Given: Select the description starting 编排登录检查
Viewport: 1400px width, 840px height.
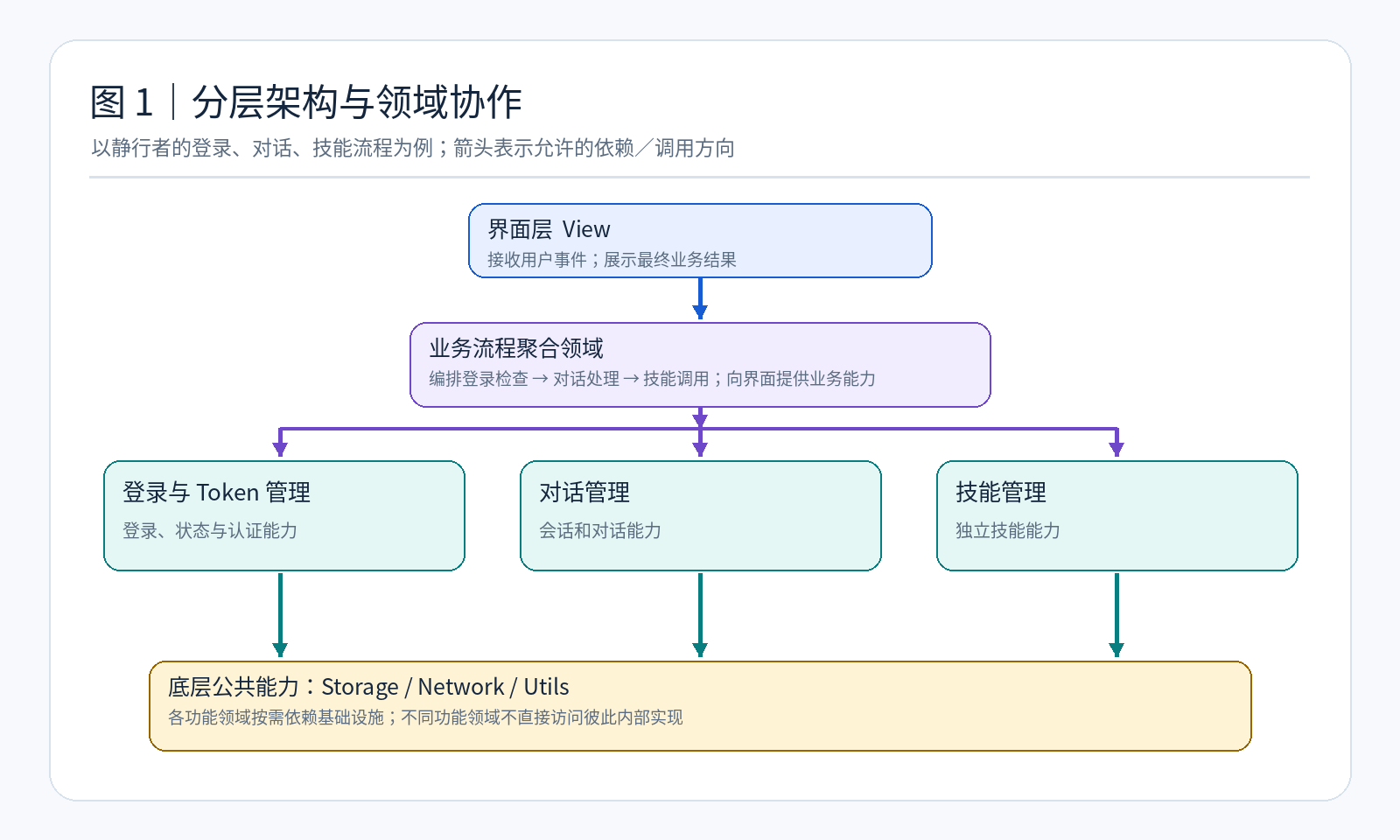Looking at the screenshot, I should [x=652, y=379].
